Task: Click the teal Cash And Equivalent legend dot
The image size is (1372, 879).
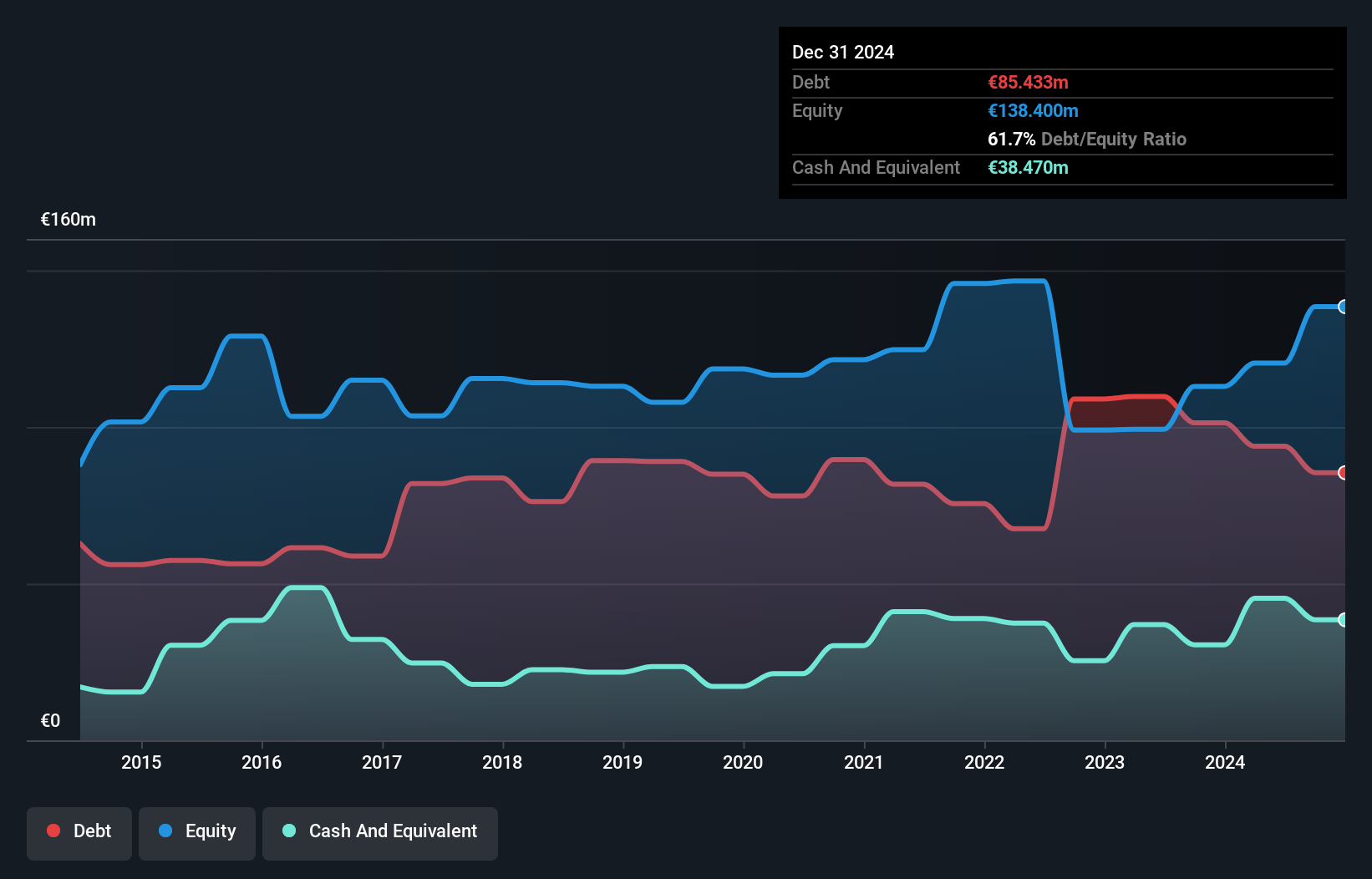Action: (289, 831)
